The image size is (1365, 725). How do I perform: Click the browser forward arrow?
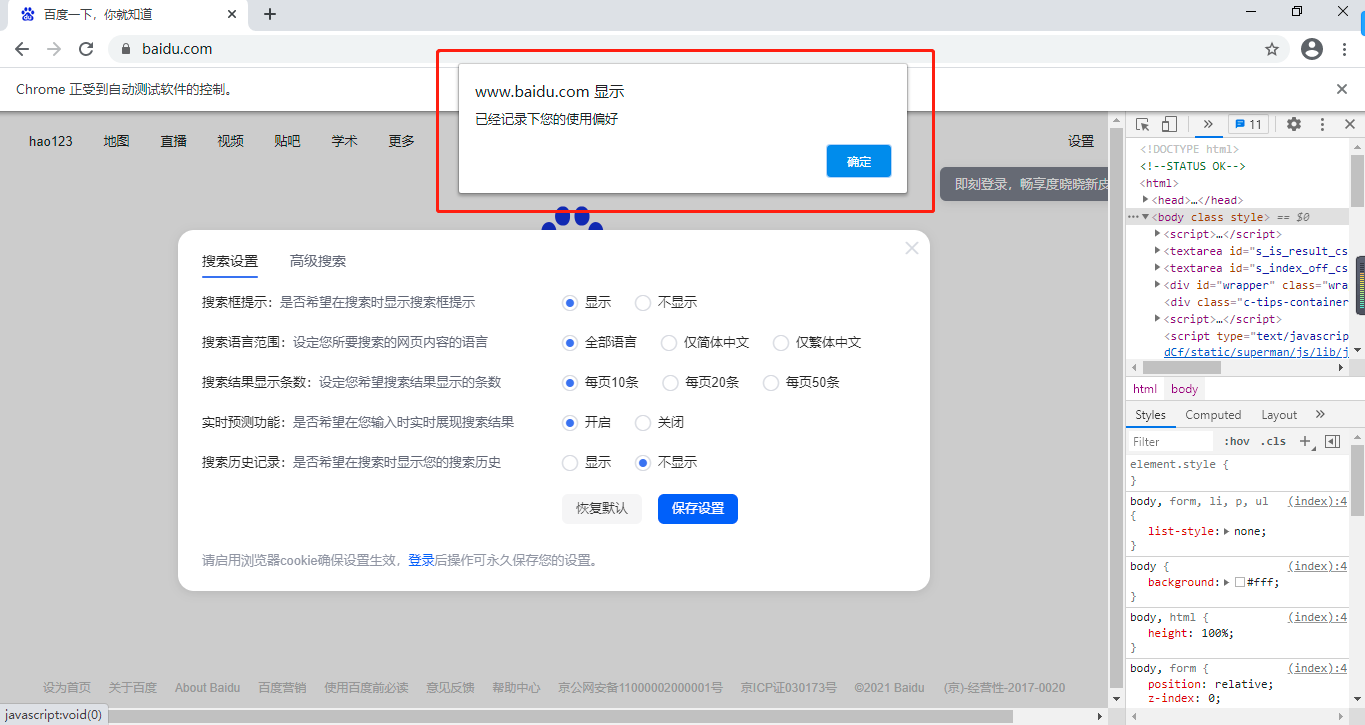coord(54,49)
